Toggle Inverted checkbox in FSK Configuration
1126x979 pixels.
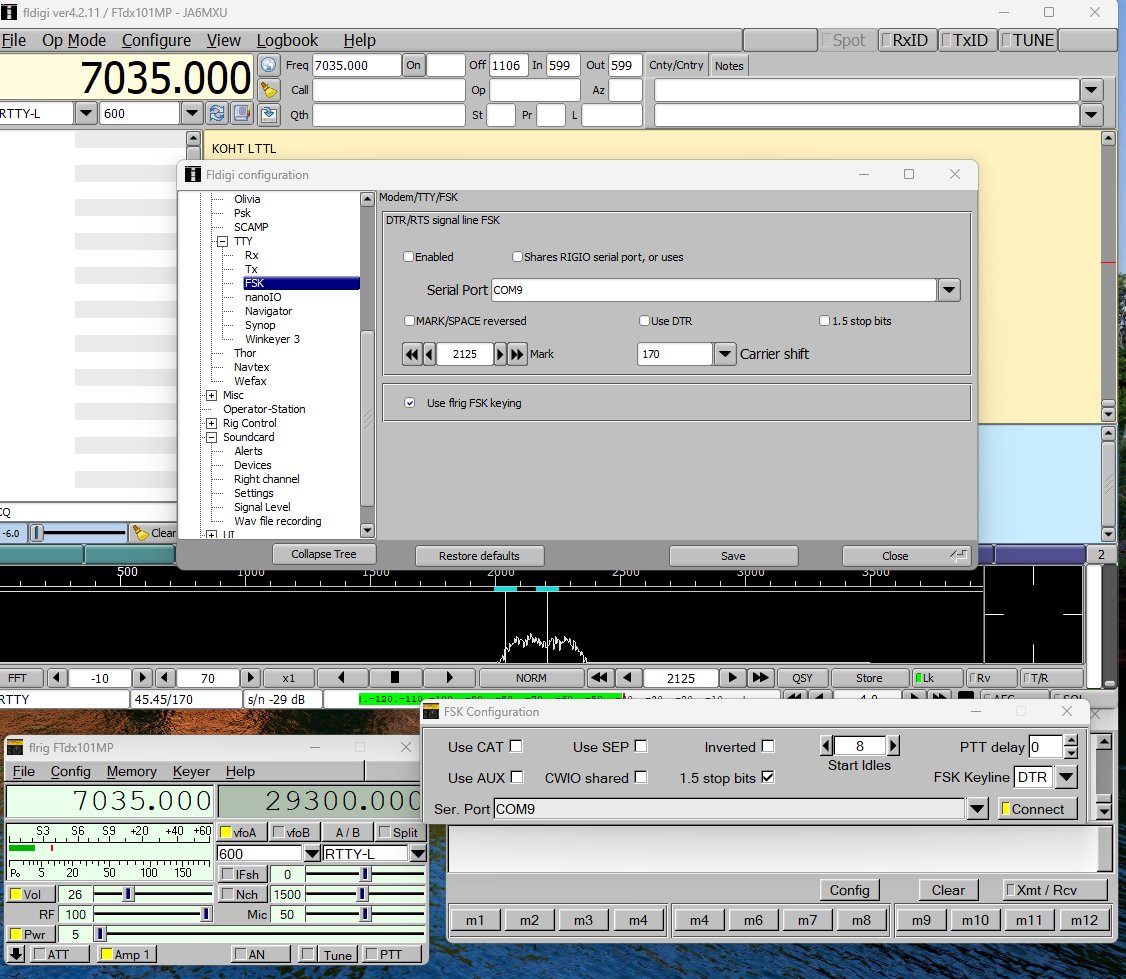pyautogui.click(x=768, y=746)
